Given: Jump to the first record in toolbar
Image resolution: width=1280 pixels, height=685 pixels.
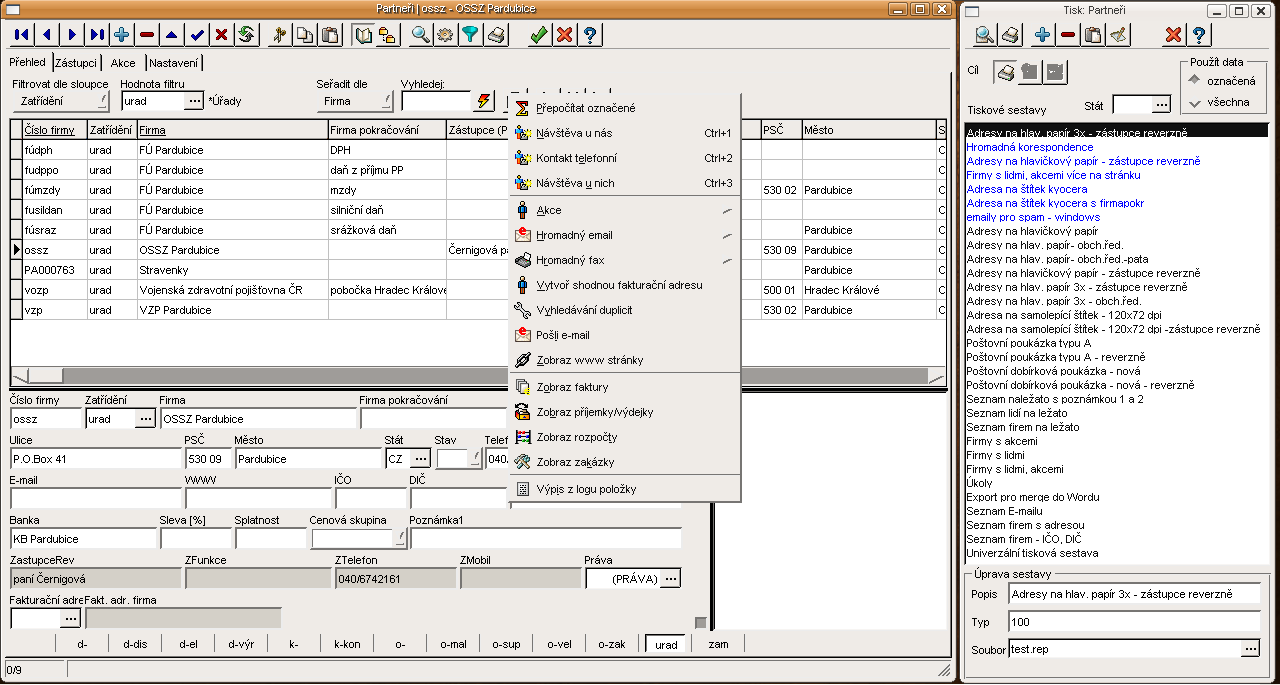Looking at the screenshot, I should [22, 35].
